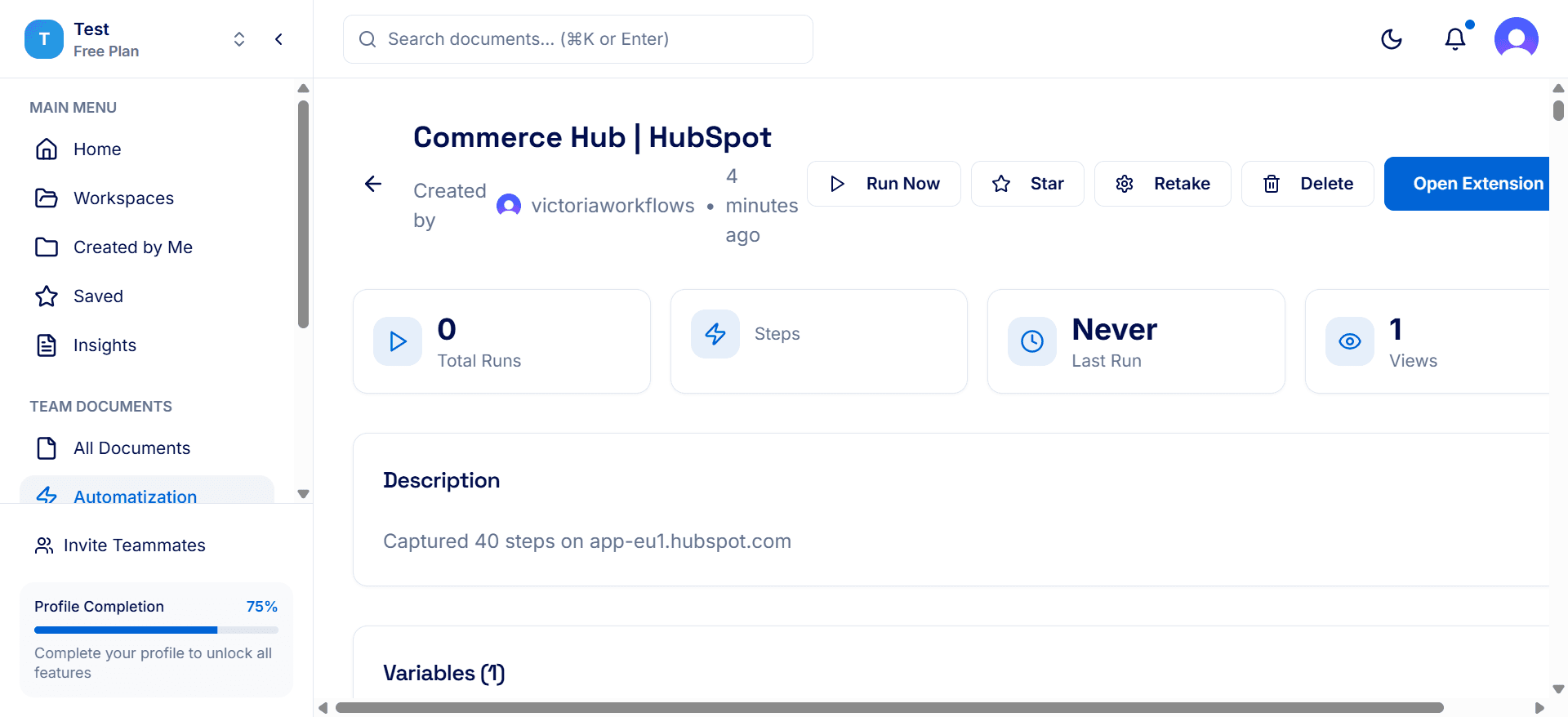
Task: Click the Test workspace avatar icon
Action: (44, 39)
